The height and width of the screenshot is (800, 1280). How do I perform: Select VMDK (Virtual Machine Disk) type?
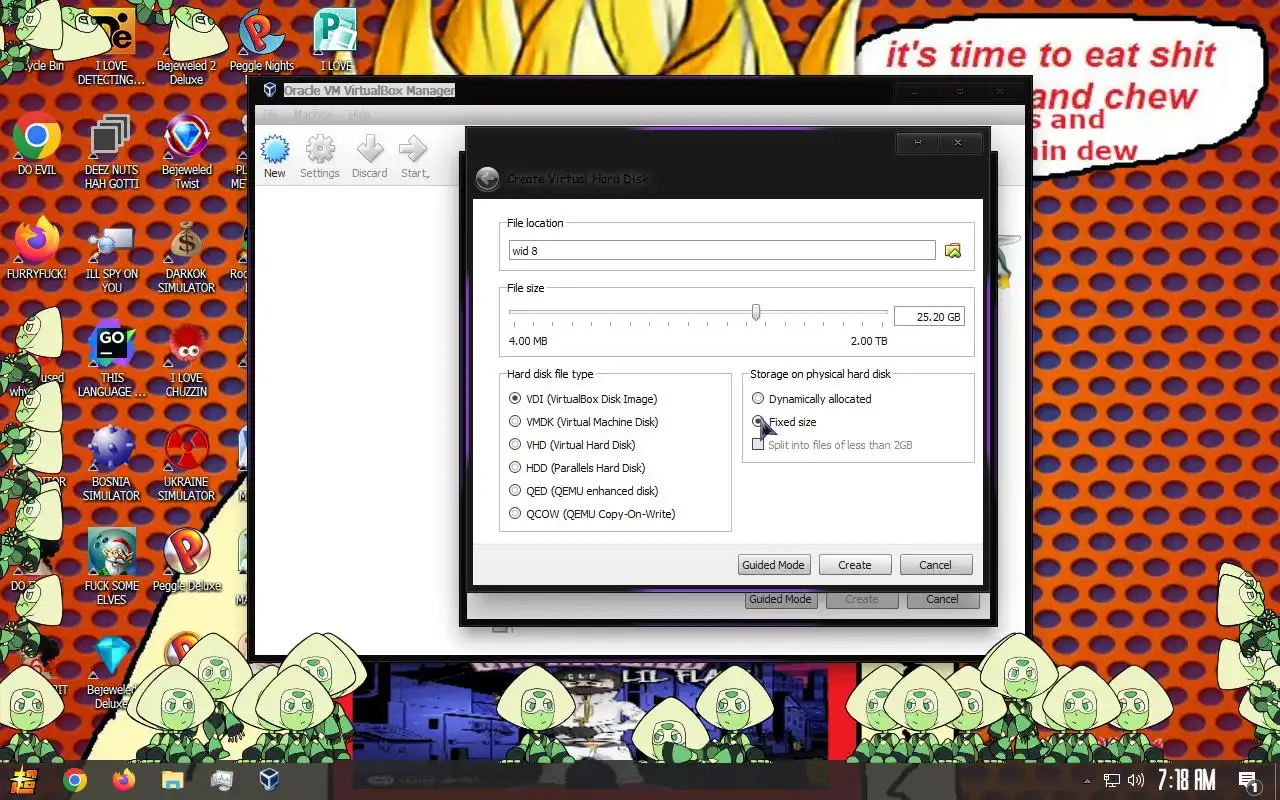pyautogui.click(x=583, y=421)
